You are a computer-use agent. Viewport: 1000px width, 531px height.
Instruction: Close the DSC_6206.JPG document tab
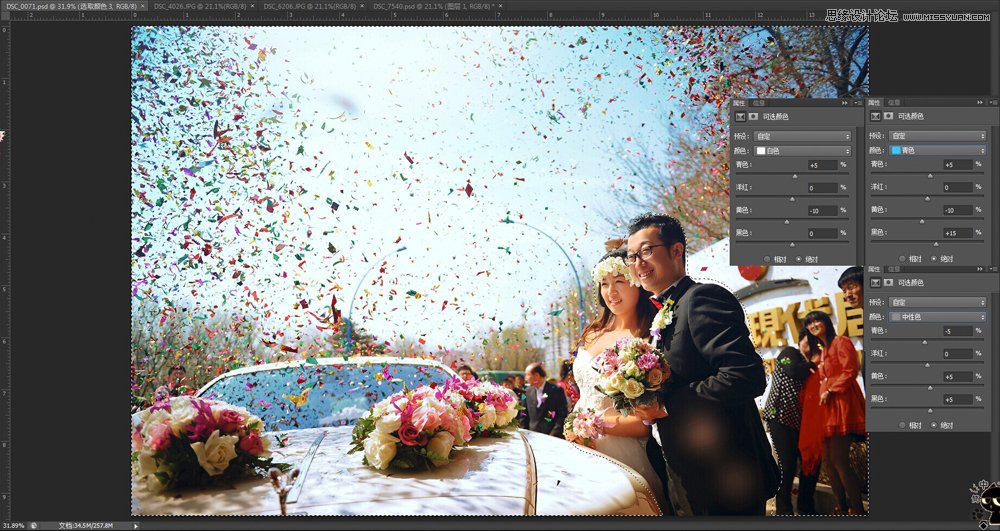coord(362,6)
